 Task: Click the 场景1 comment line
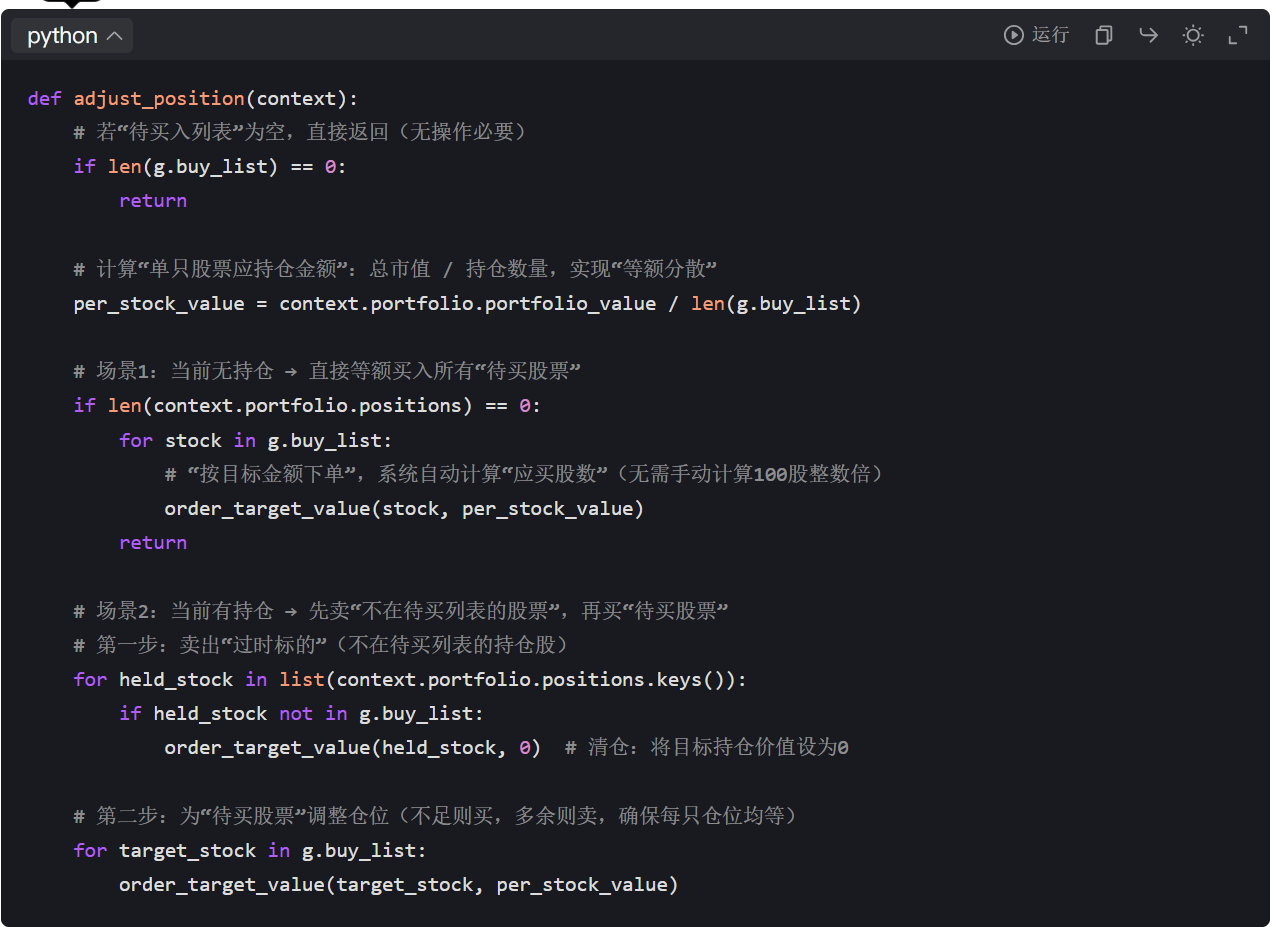(327, 371)
